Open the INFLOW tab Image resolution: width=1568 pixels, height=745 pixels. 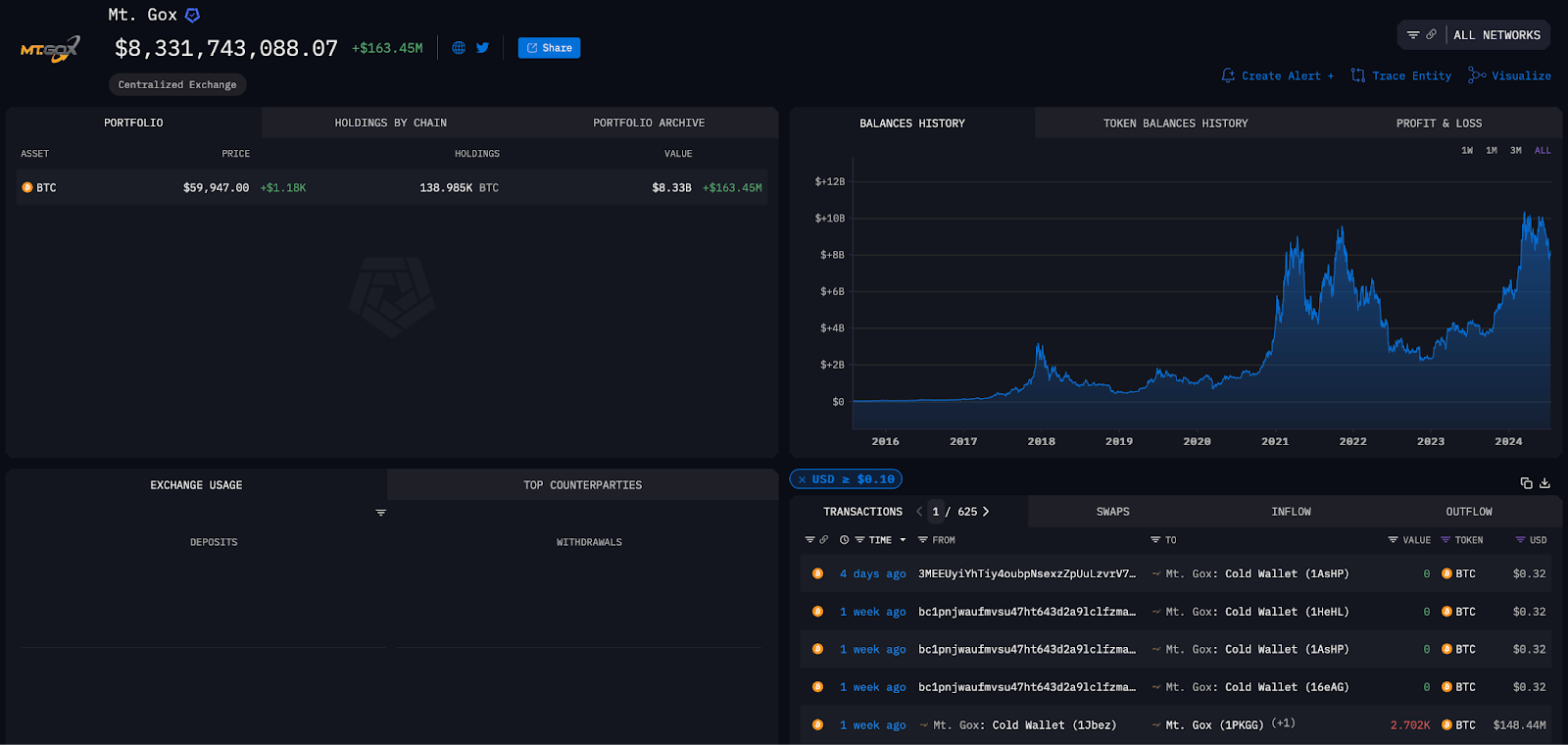[x=1291, y=512]
